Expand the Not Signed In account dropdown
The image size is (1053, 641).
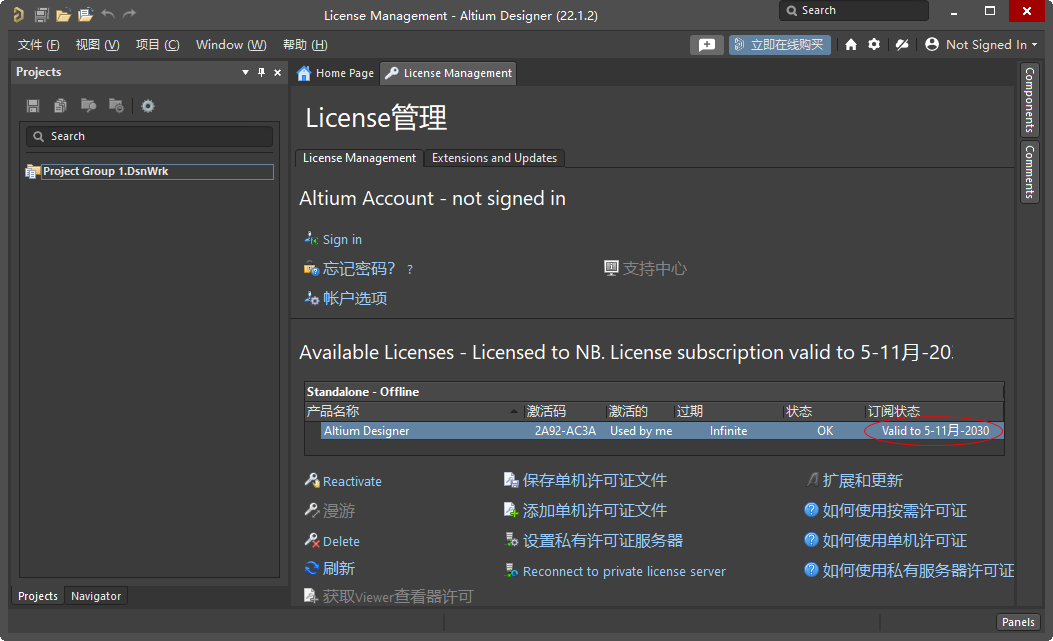click(1034, 44)
